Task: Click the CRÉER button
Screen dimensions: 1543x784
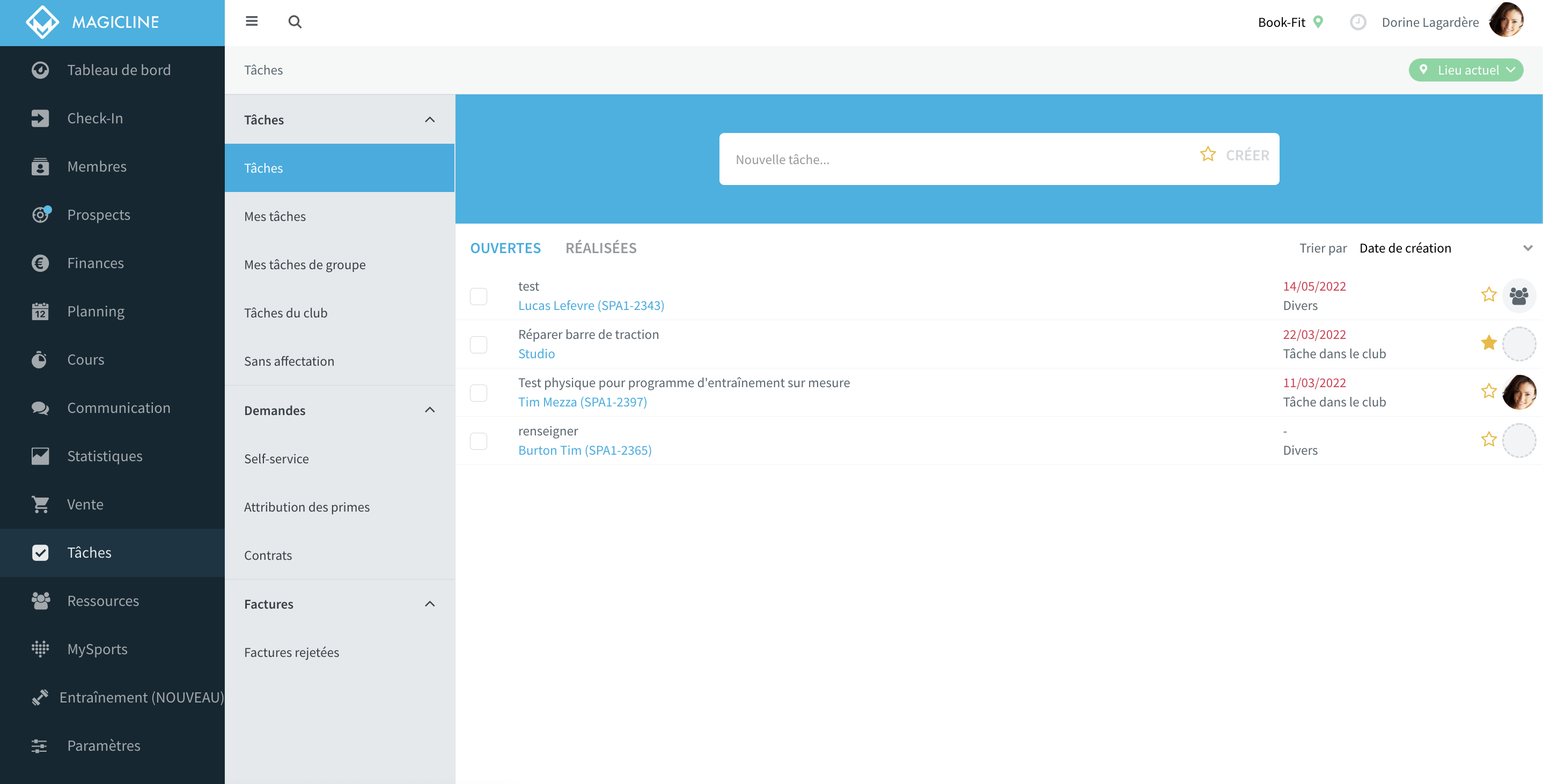Action: [x=1248, y=155]
